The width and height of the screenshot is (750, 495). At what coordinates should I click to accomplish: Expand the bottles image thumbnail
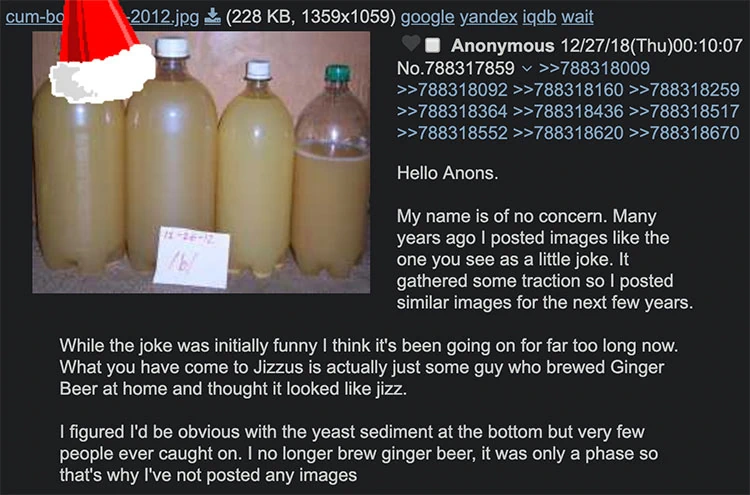pos(201,162)
